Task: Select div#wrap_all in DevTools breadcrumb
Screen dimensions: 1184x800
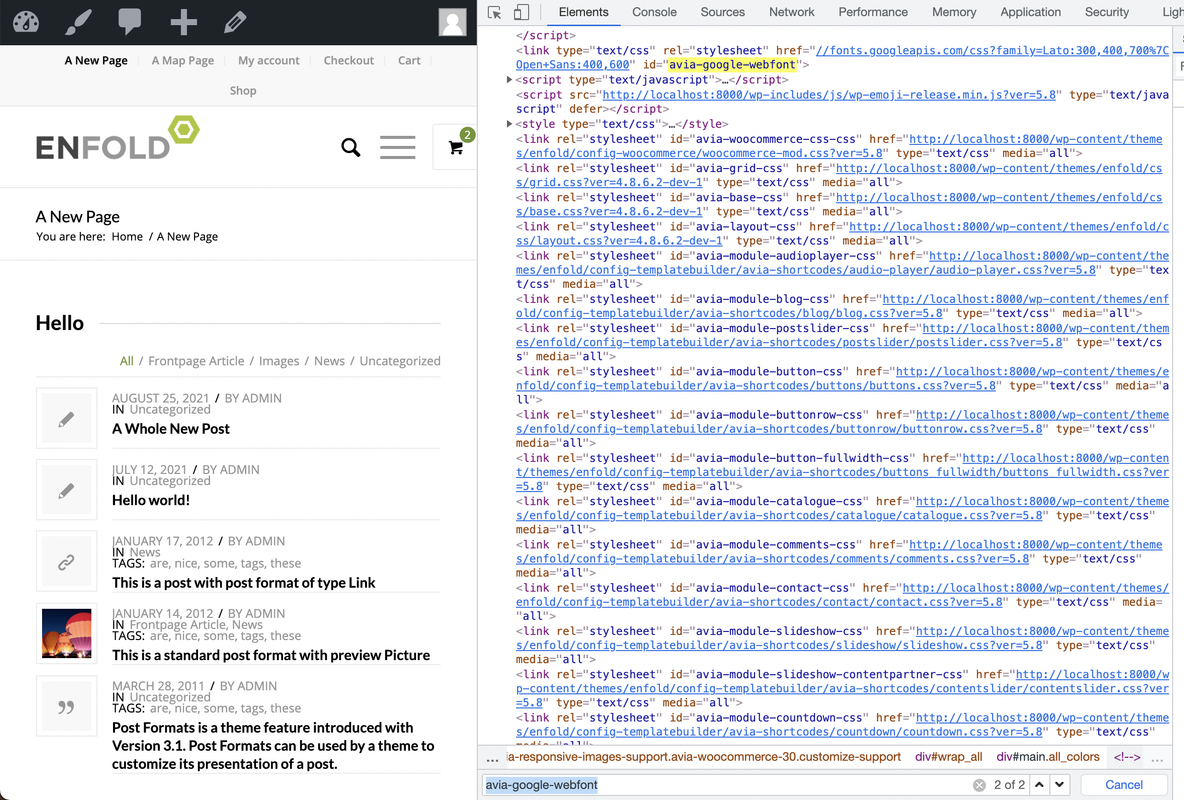Action: (948, 757)
